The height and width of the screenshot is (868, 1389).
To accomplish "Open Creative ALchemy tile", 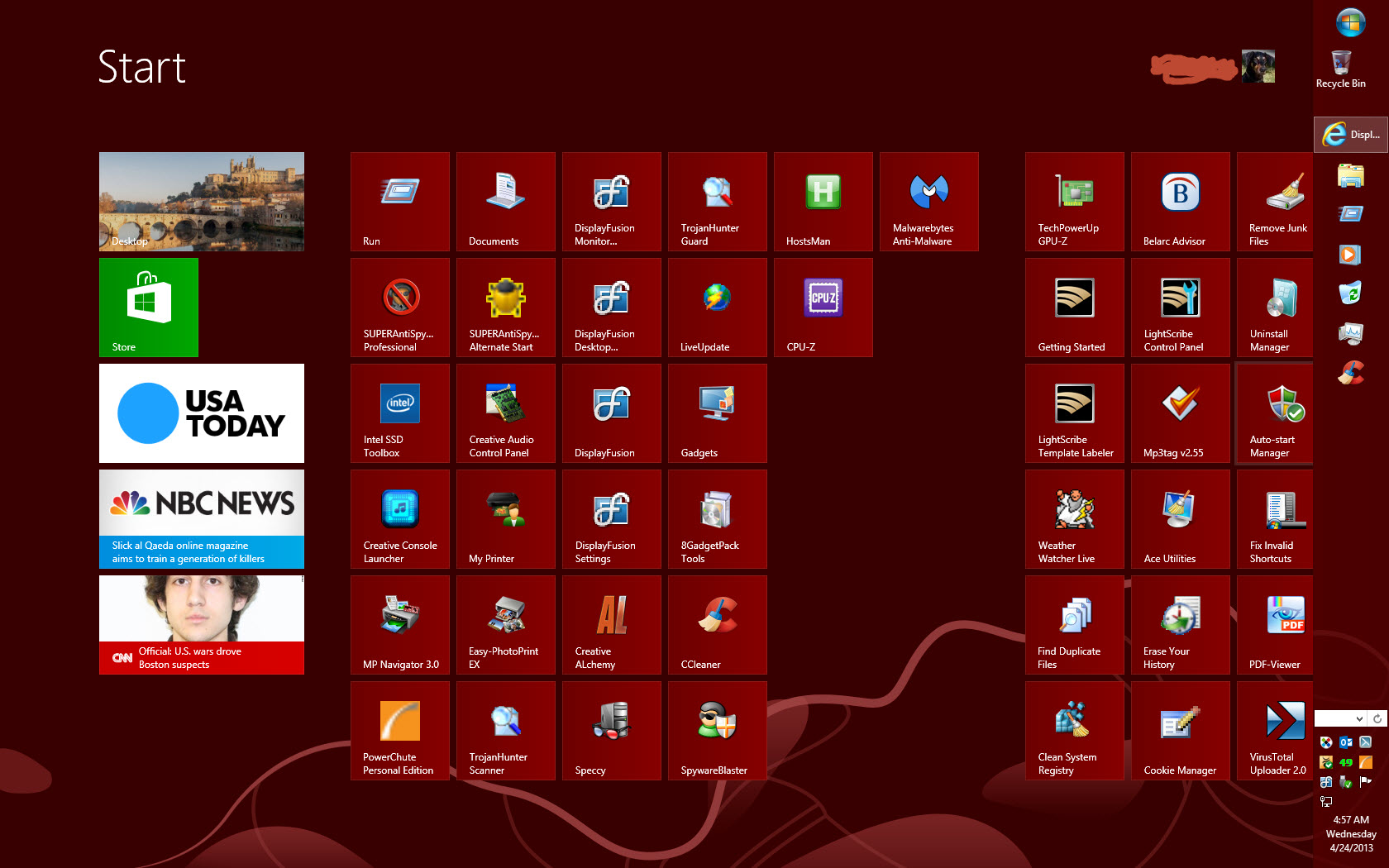I will tap(611, 625).
